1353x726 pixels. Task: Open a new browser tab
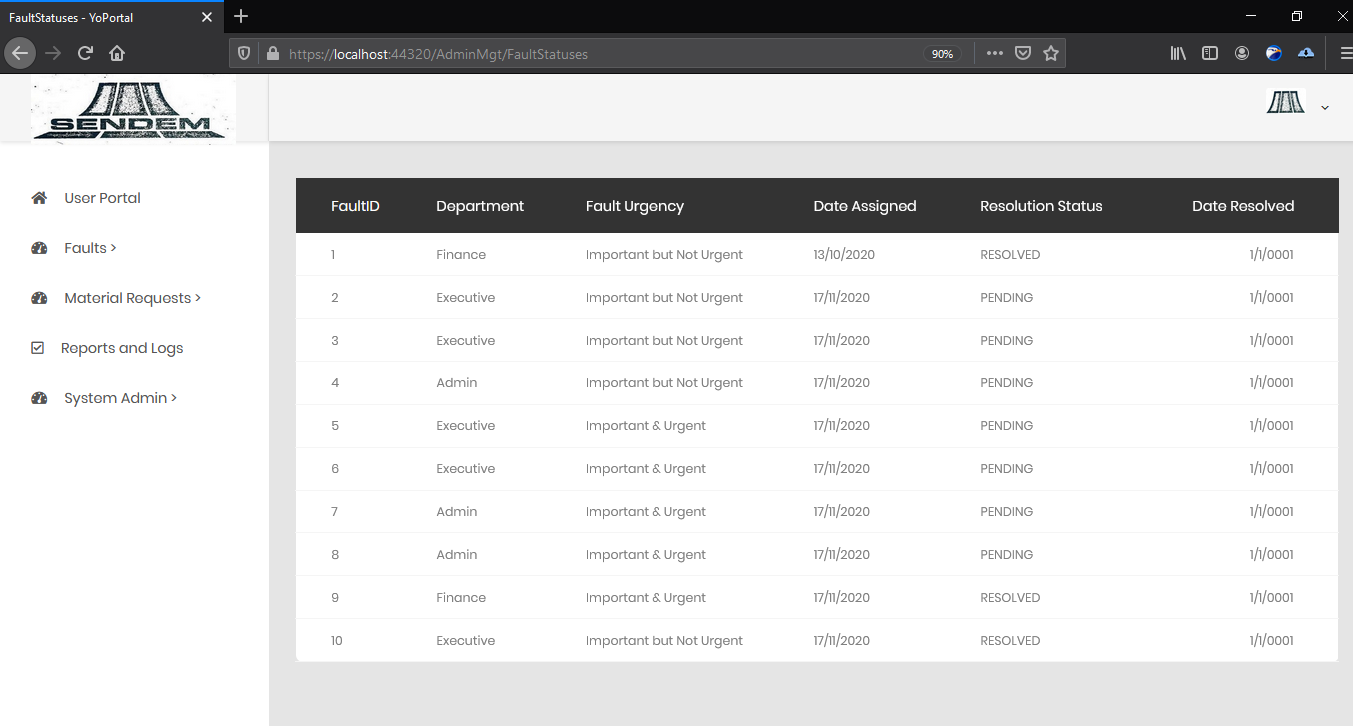tap(241, 16)
